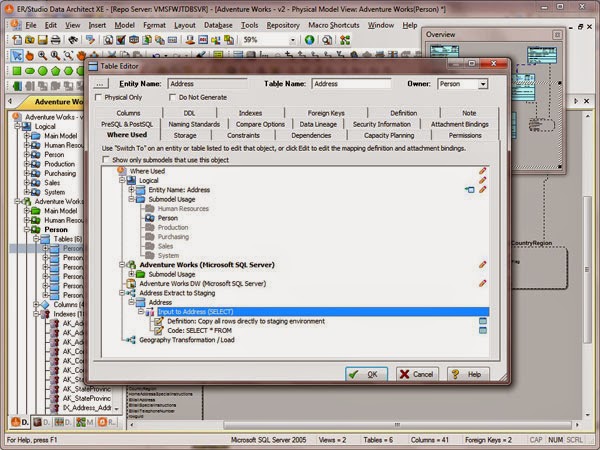600x450 pixels.
Task: Click the globe icon in main toolbar
Action: point(310,39)
